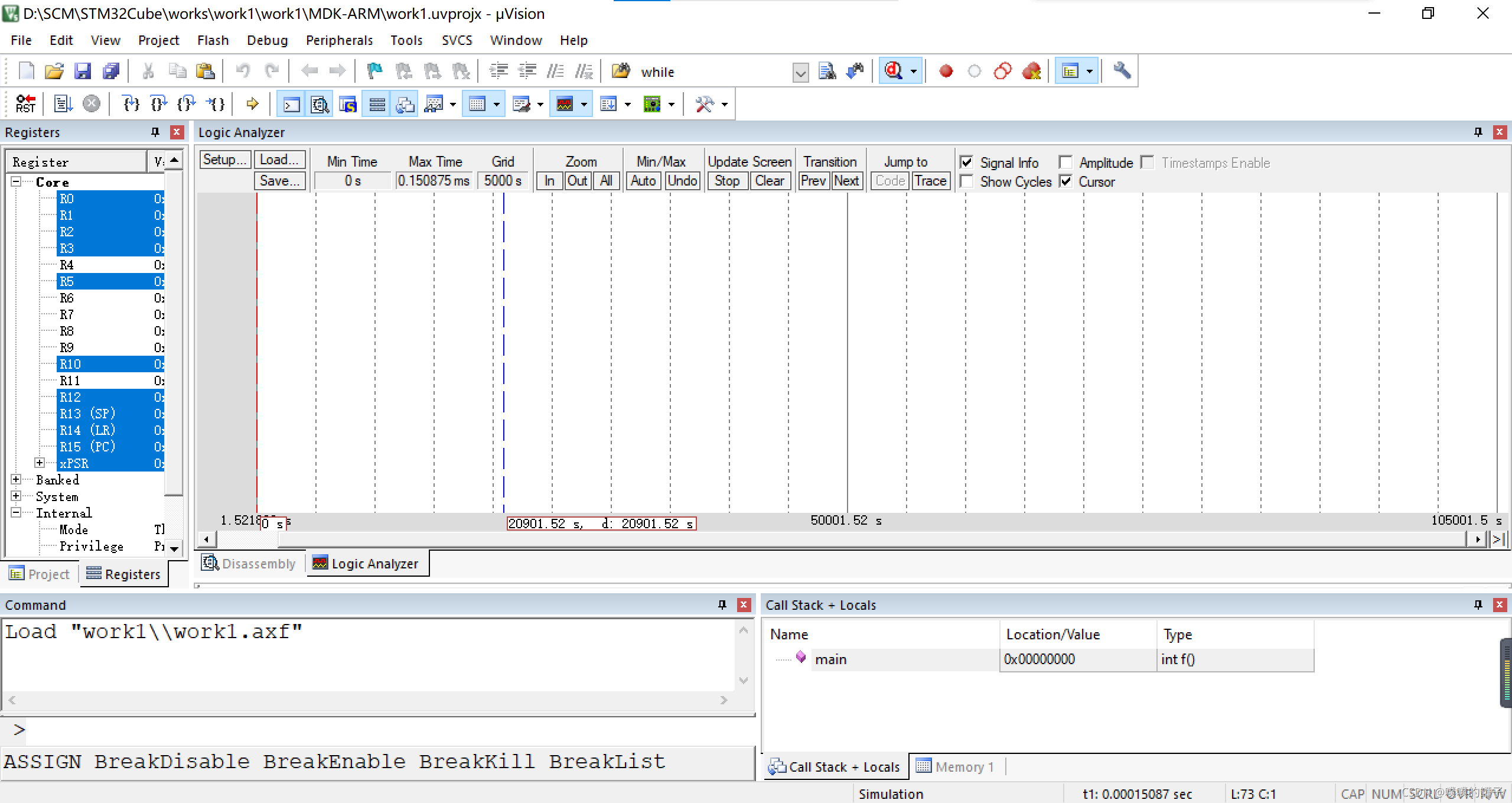1512x803 pixels.
Task: Switch to the Memory 1 tab
Action: (x=956, y=767)
